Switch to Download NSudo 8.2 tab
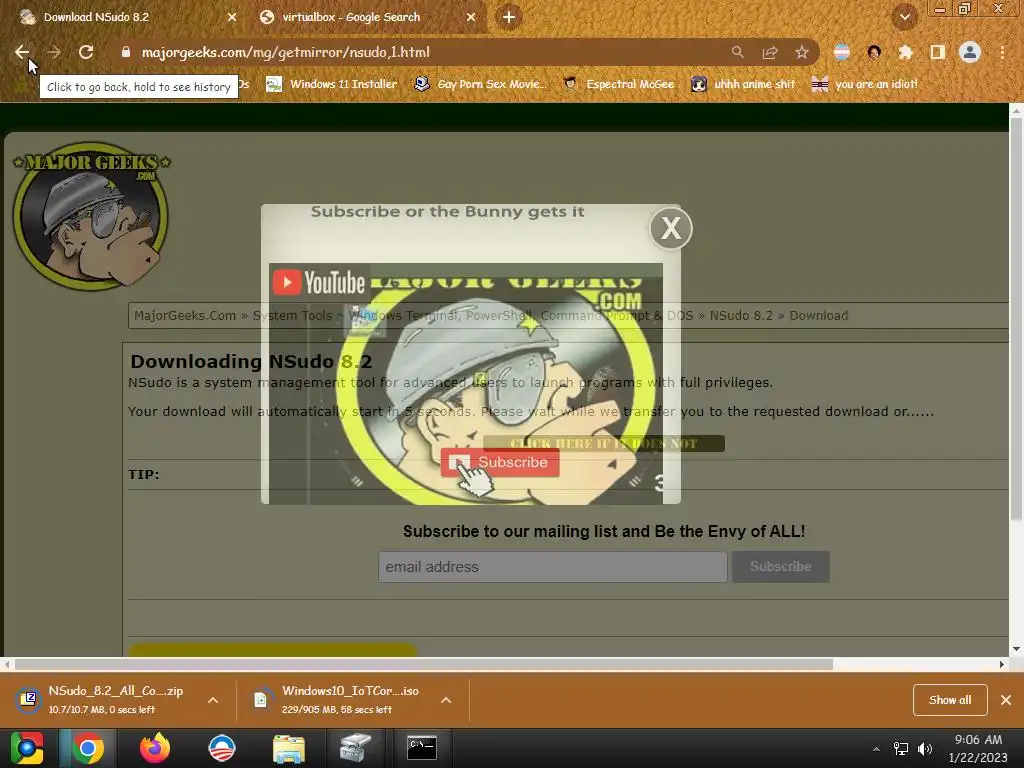1024x768 pixels. 124,17
